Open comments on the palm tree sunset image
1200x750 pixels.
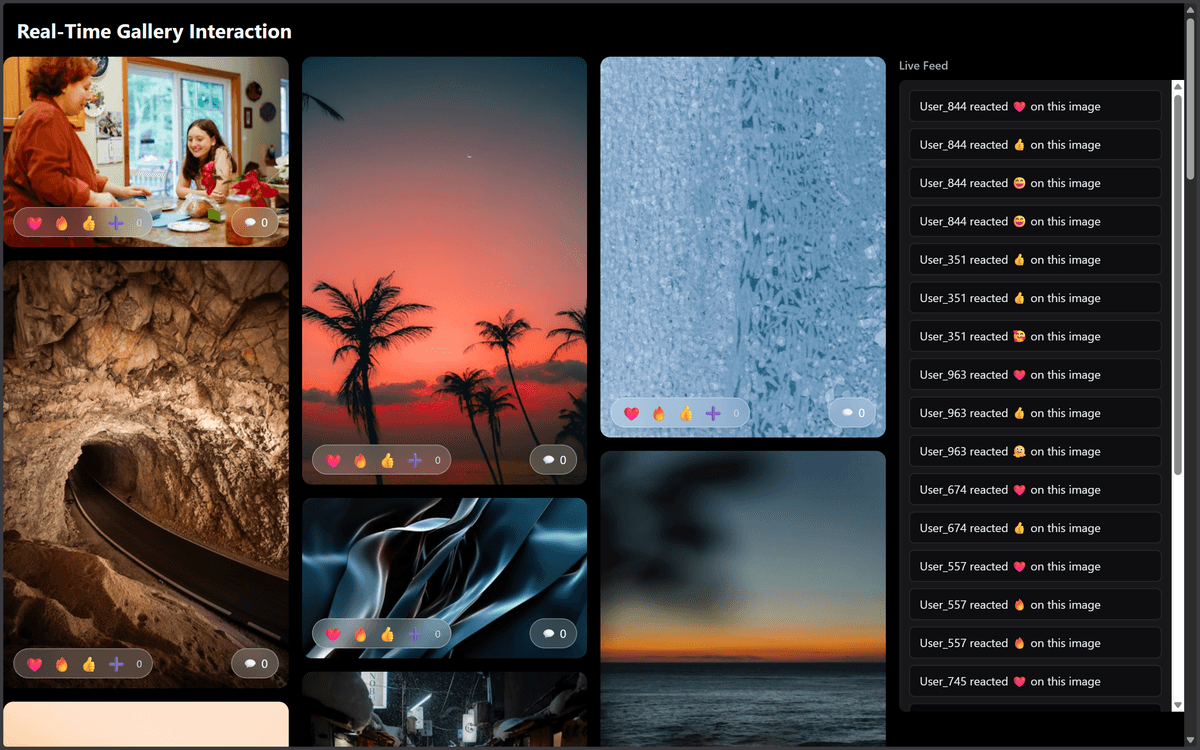(x=553, y=460)
